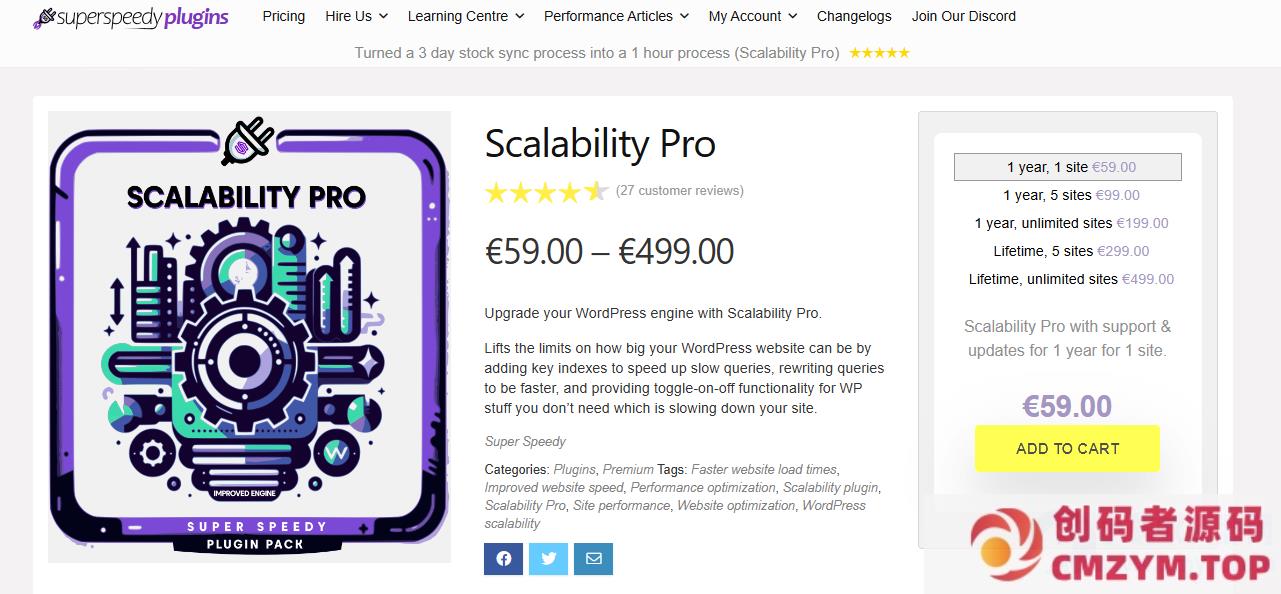
Task: Select Lifetime, unlimited sites option
Action: 1071,279
